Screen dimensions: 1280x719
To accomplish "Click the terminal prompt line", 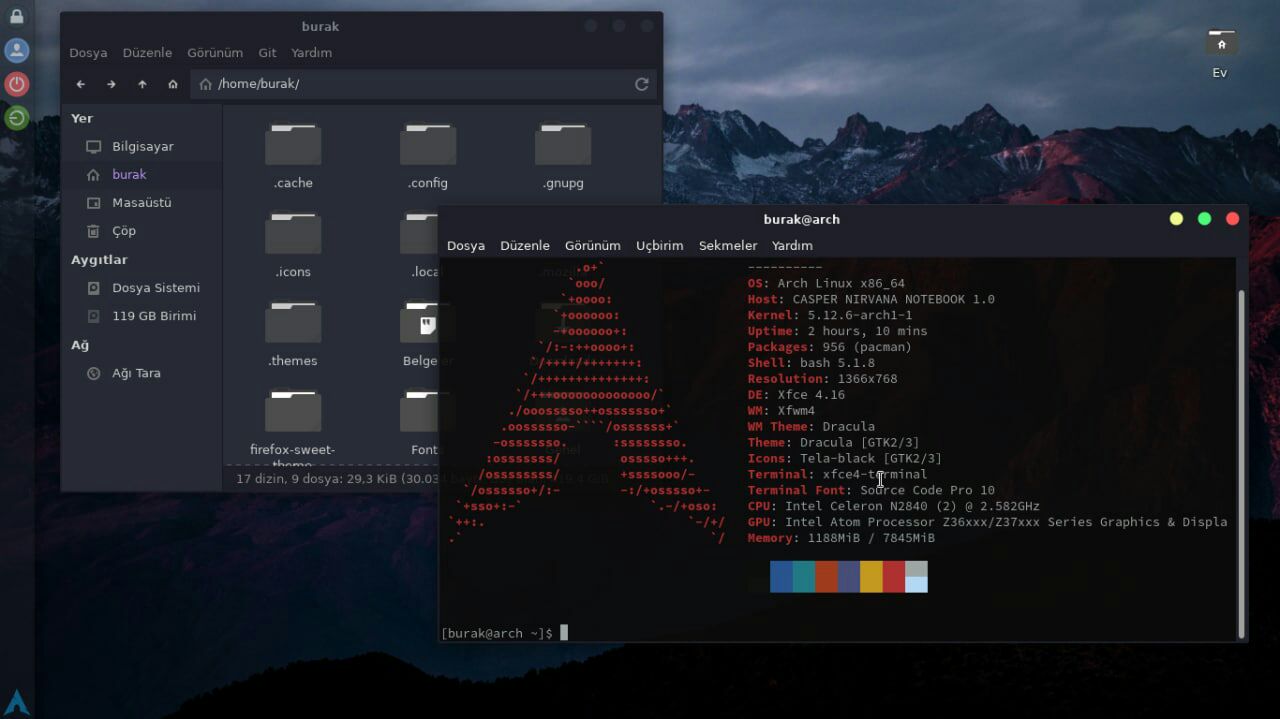I will click(x=504, y=633).
